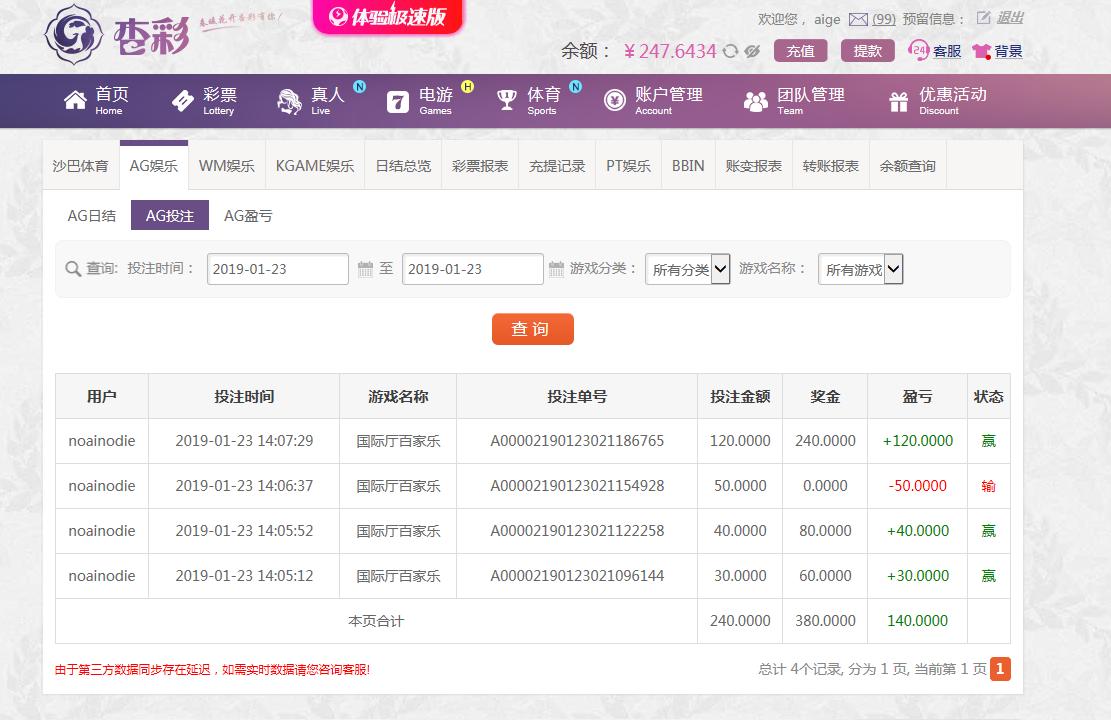Open 账户管理 Account menu
This screenshot has width=1111, height=720.
click(653, 101)
